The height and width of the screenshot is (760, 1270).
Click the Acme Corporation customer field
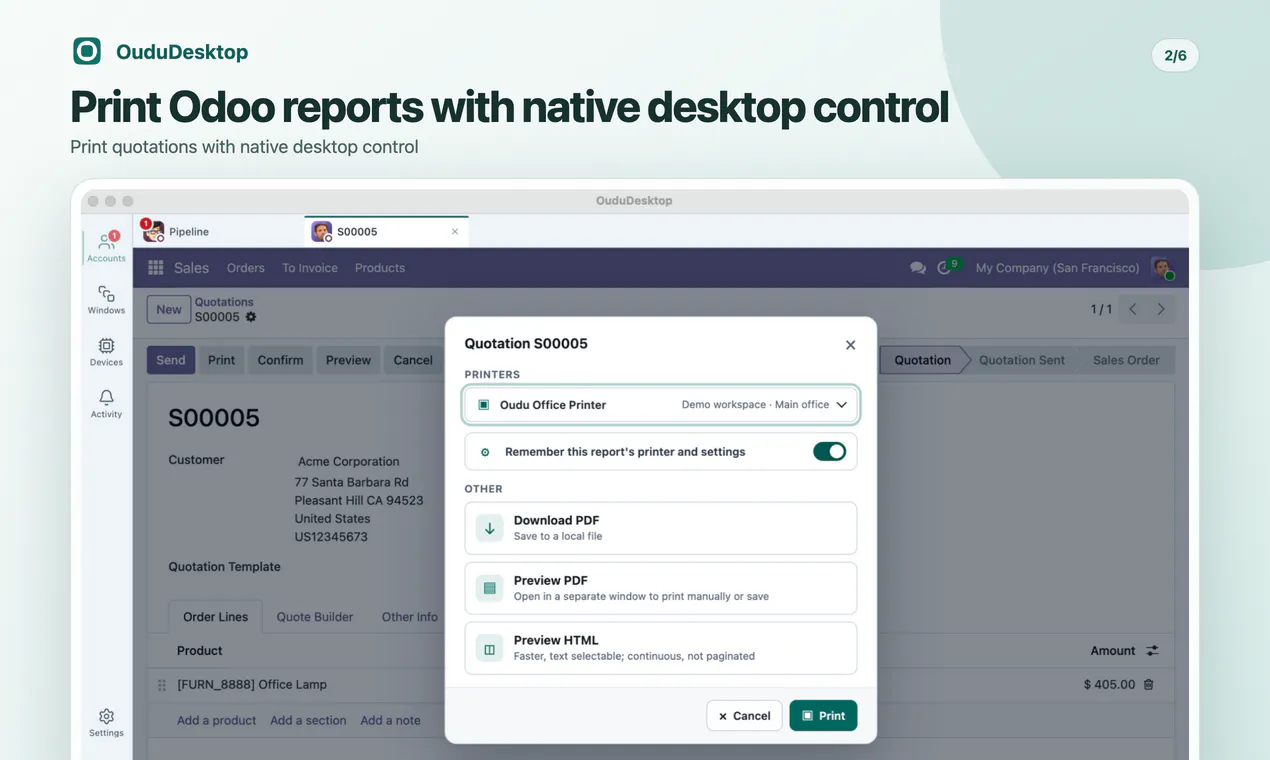tap(349, 461)
